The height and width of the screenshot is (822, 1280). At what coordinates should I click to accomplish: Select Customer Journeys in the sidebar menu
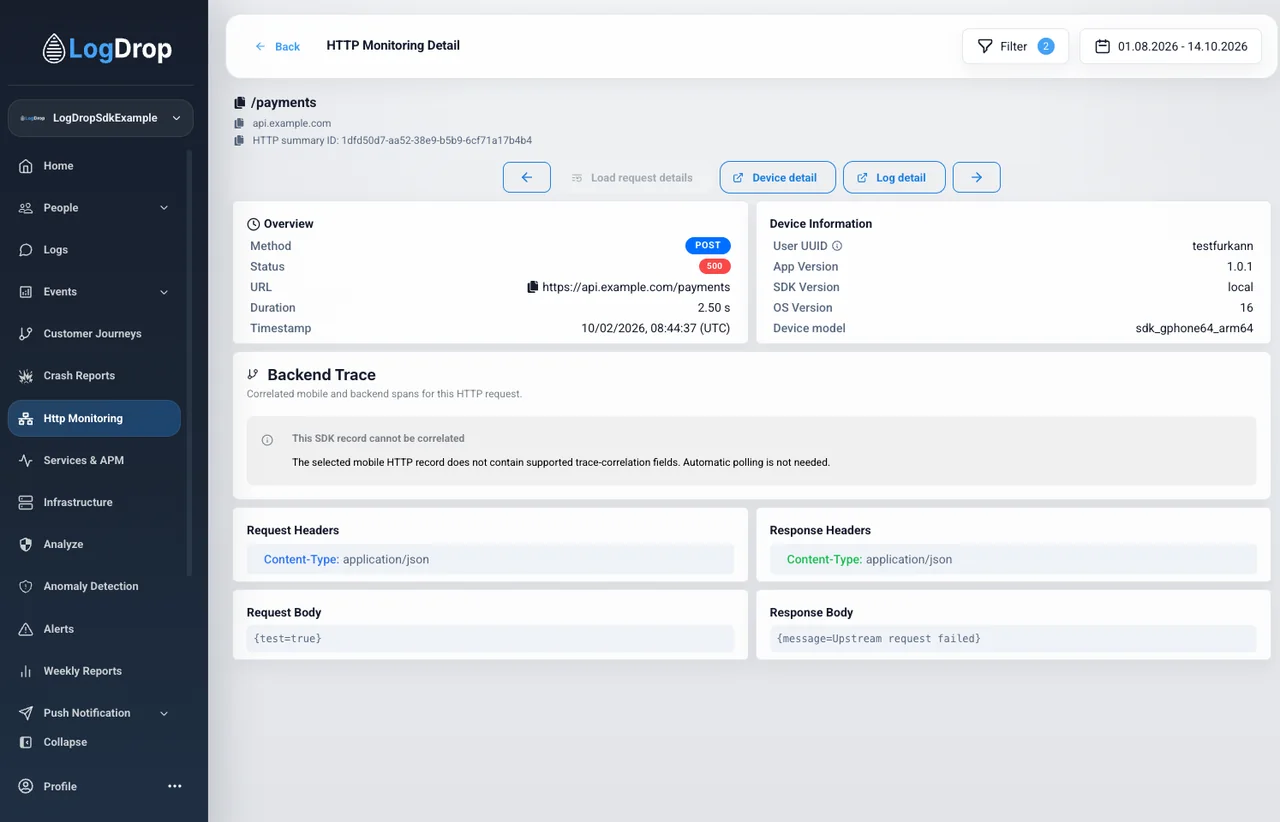[94, 334]
